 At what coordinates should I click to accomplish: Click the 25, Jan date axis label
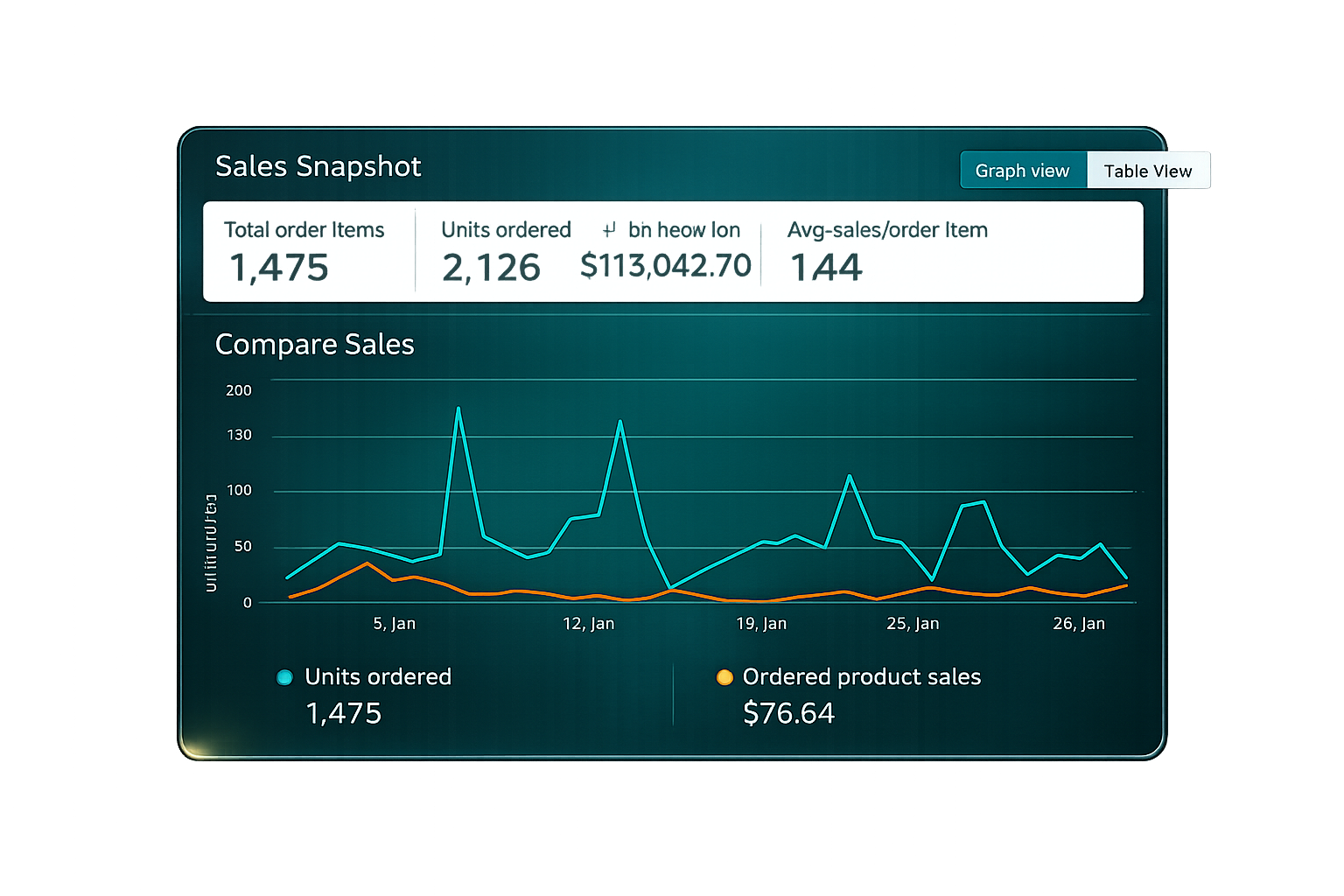pyautogui.click(x=913, y=624)
